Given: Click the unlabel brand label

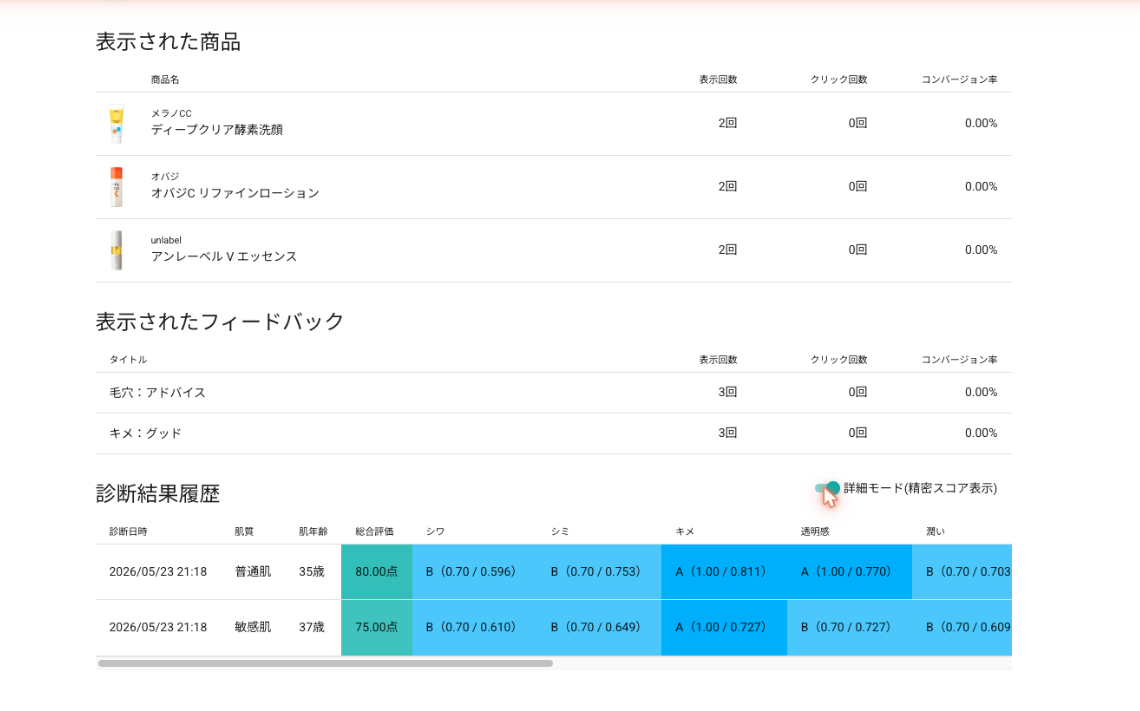Looking at the screenshot, I should pos(166,240).
